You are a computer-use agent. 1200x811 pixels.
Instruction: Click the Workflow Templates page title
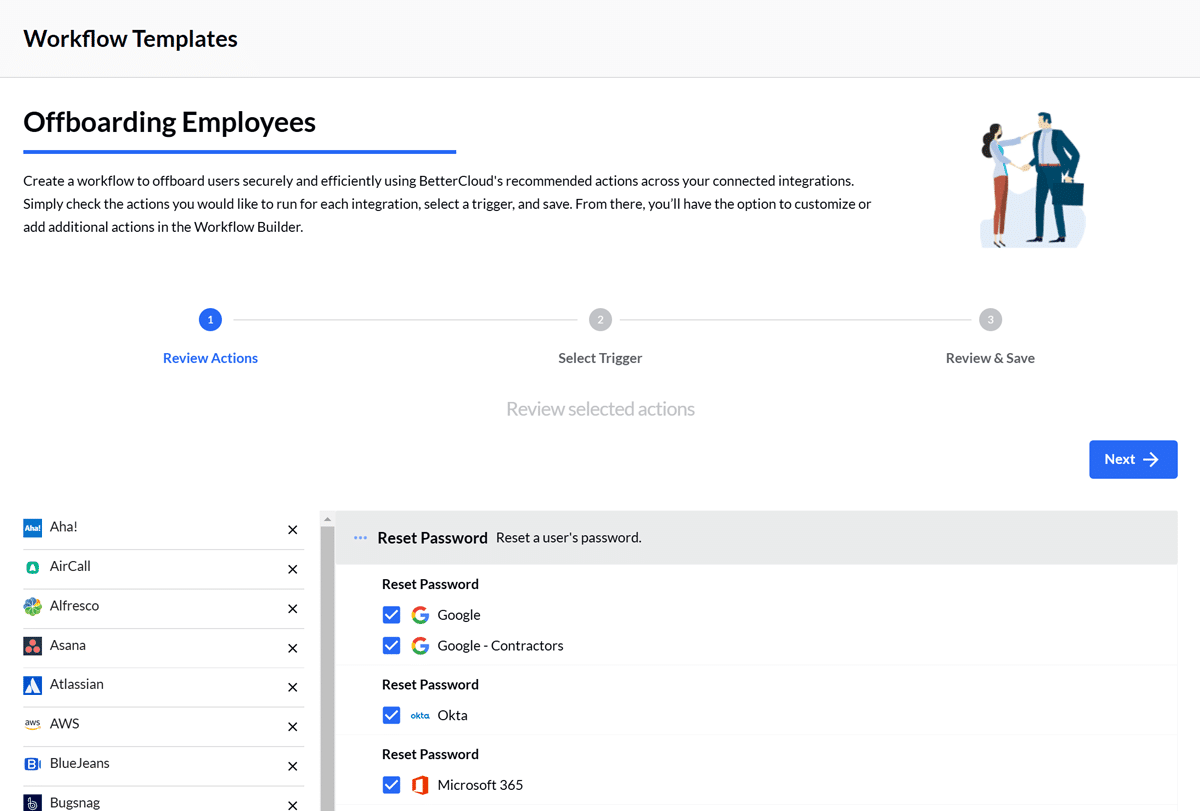(x=130, y=39)
